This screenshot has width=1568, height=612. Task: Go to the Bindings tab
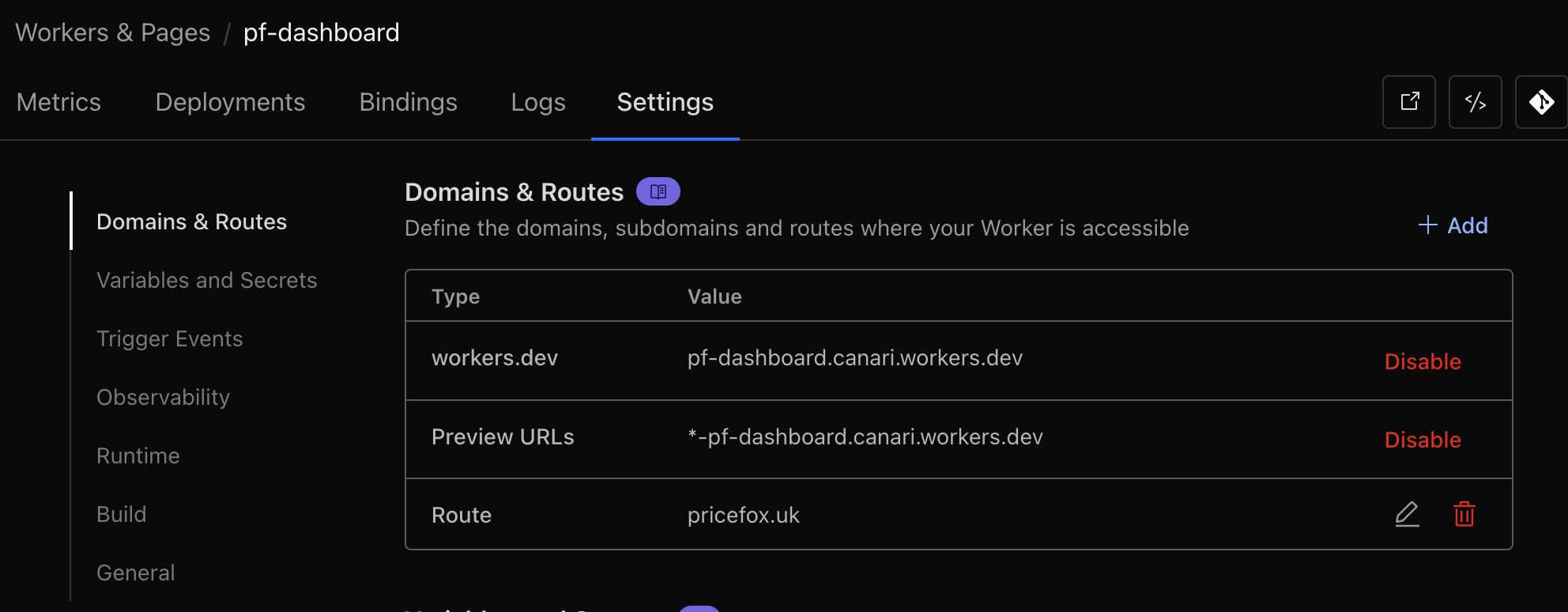click(408, 102)
